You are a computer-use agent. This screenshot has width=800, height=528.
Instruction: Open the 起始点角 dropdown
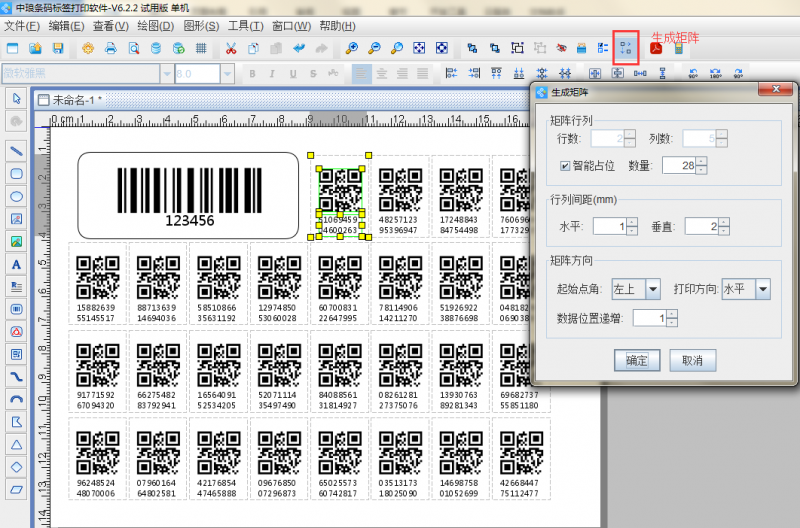click(653, 289)
